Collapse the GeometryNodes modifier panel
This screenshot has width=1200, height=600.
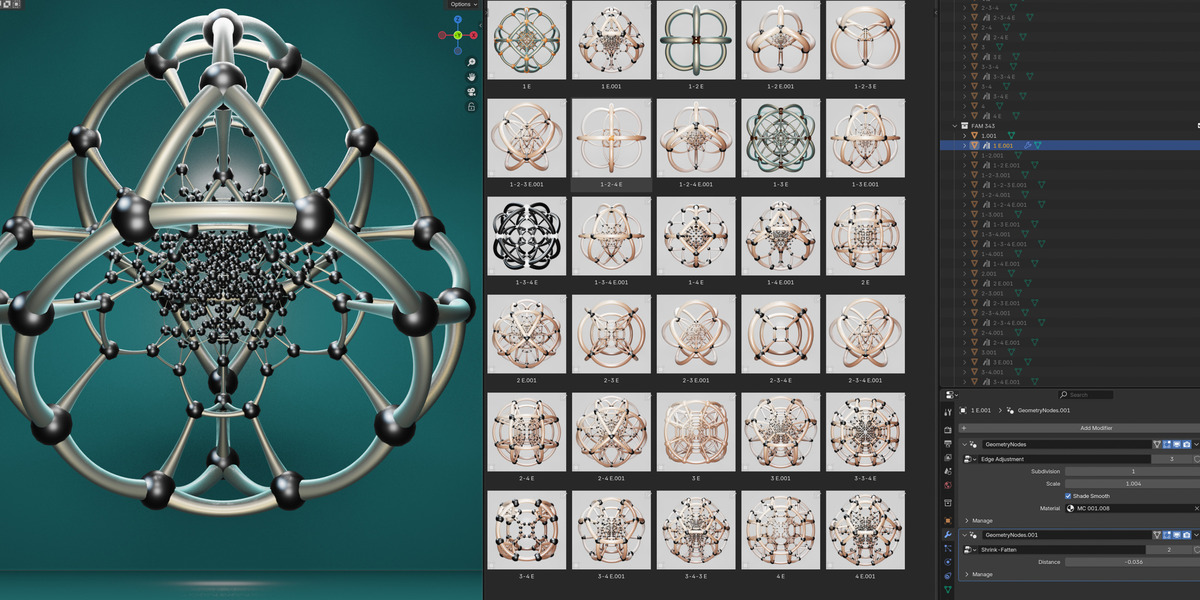965,444
